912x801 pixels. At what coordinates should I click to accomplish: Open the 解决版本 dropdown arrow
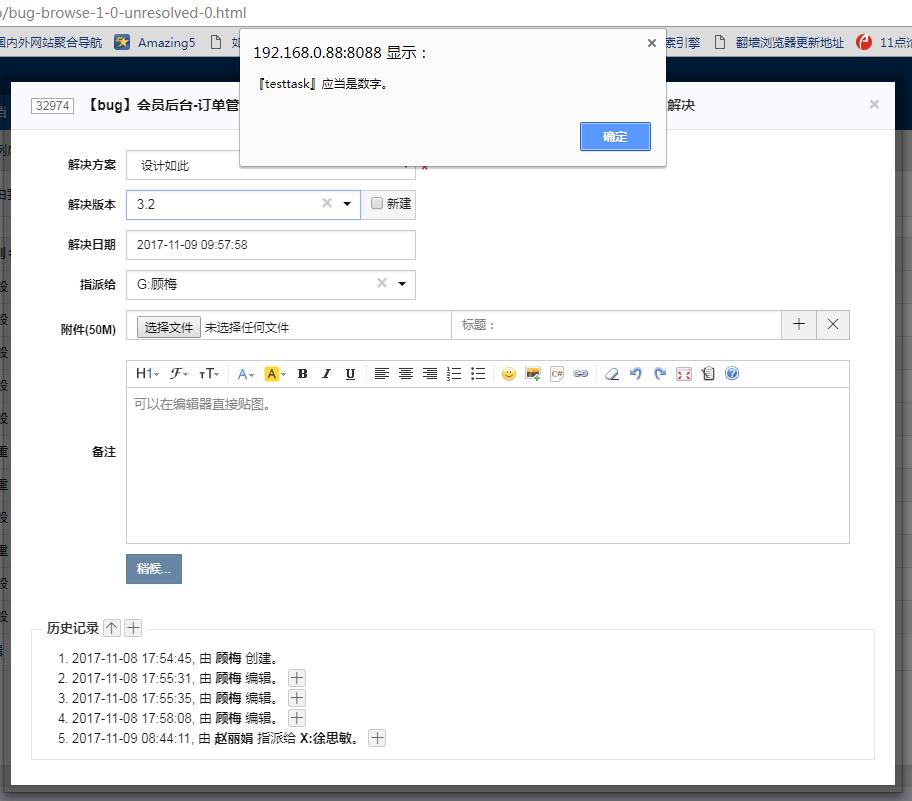347,204
